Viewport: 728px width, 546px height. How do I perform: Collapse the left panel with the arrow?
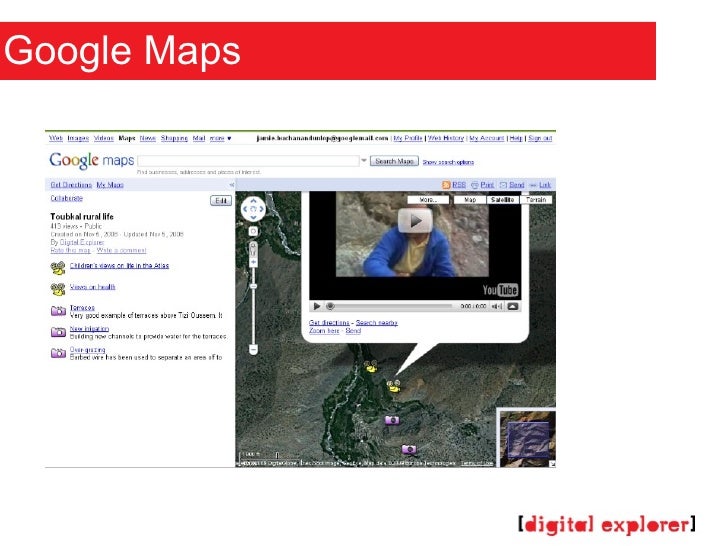click(231, 185)
